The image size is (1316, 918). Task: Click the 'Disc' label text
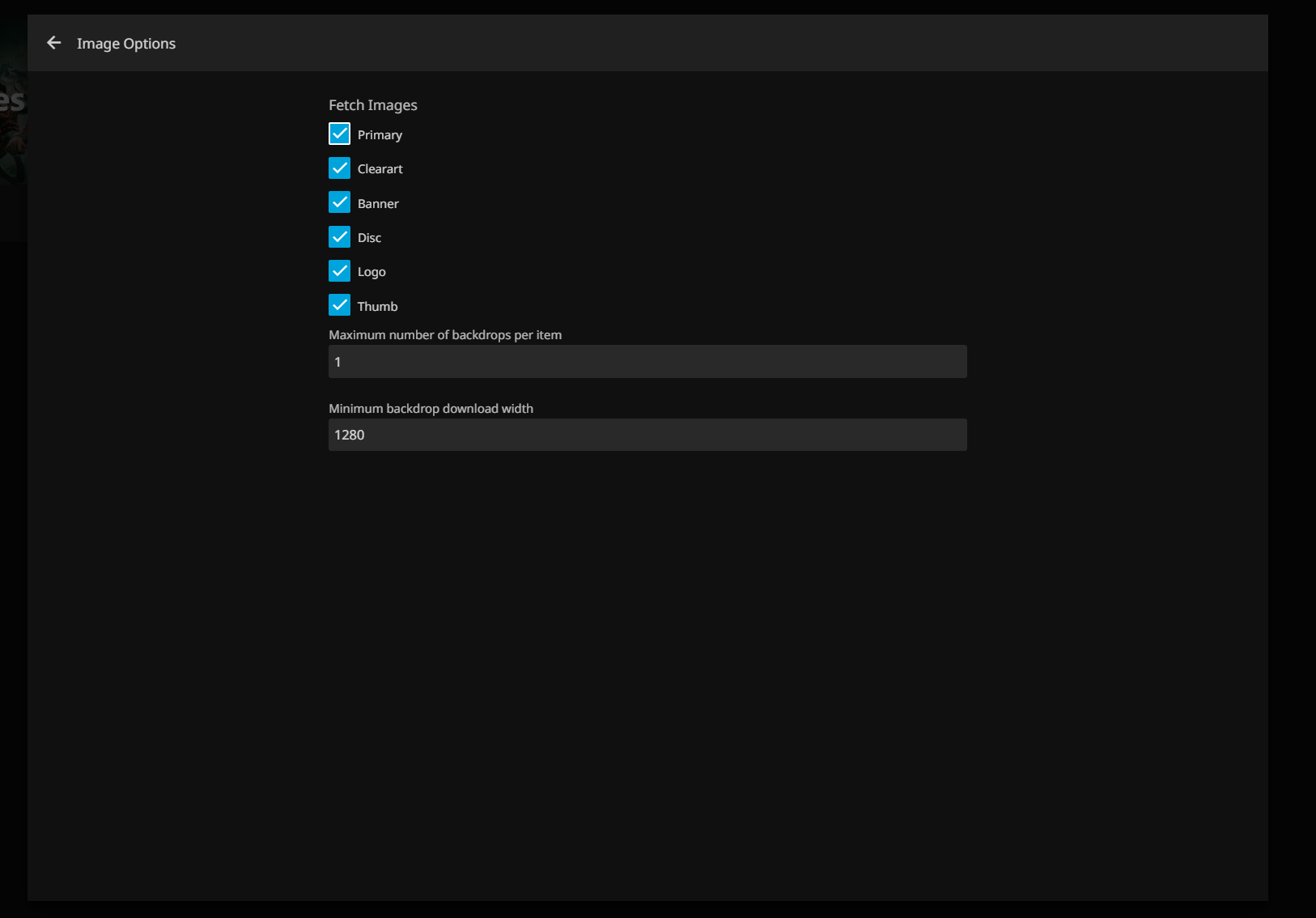369,238
